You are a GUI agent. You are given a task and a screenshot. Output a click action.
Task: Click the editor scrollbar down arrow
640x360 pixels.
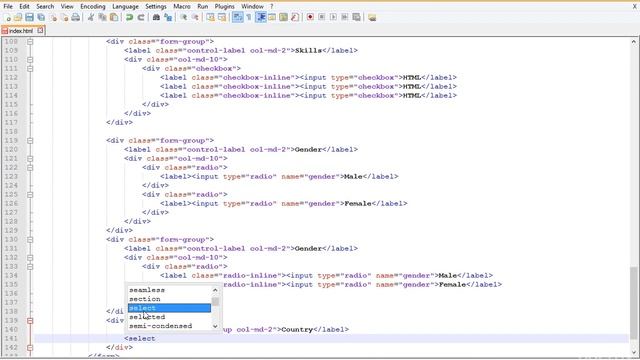coord(633,352)
